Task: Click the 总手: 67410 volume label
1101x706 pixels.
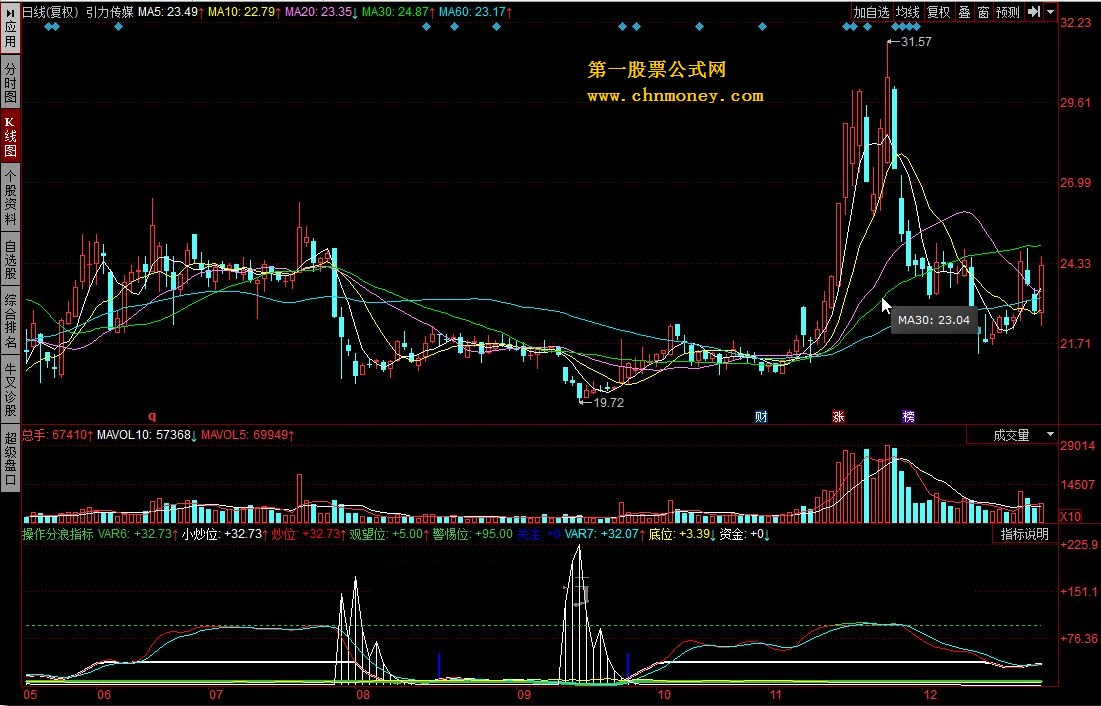Action: click(x=58, y=435)
